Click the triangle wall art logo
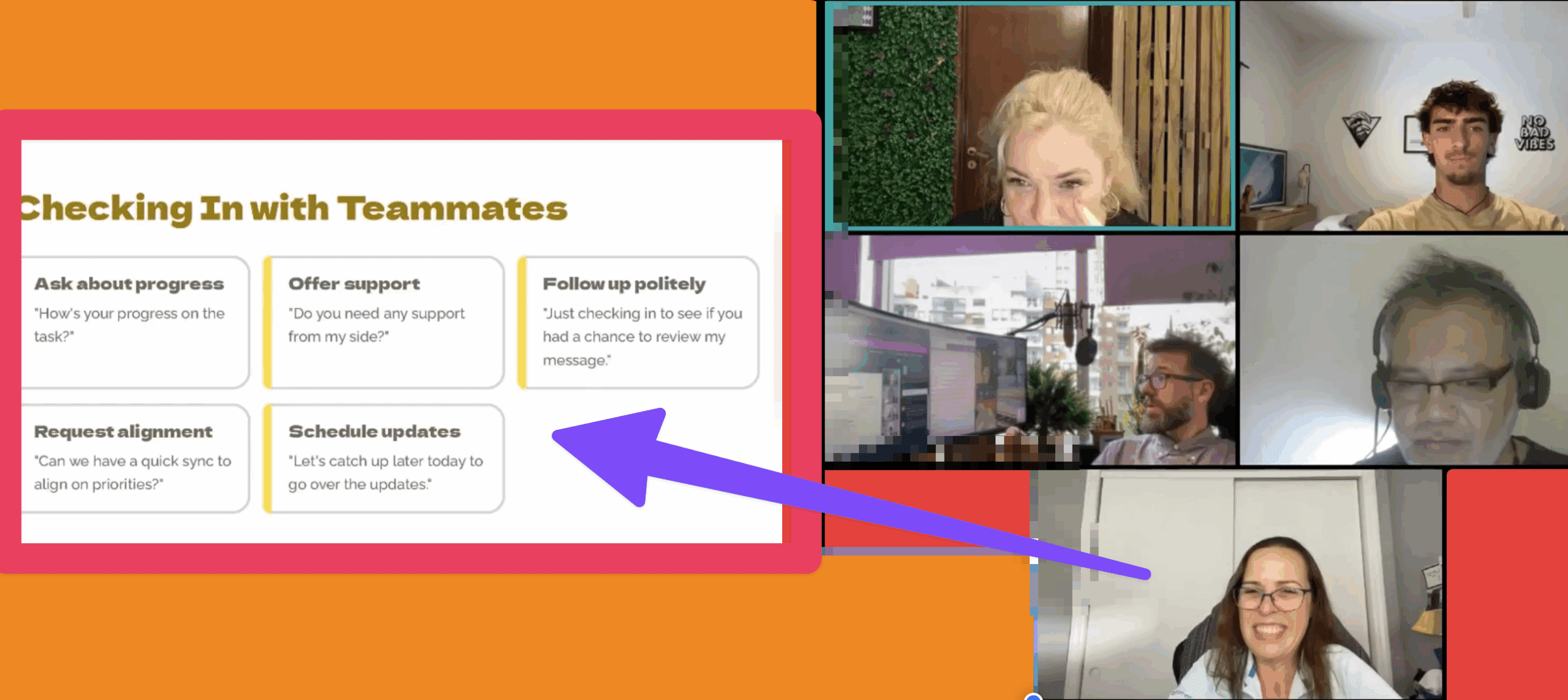This screenshot has height=700, width=1568. 1360,129
